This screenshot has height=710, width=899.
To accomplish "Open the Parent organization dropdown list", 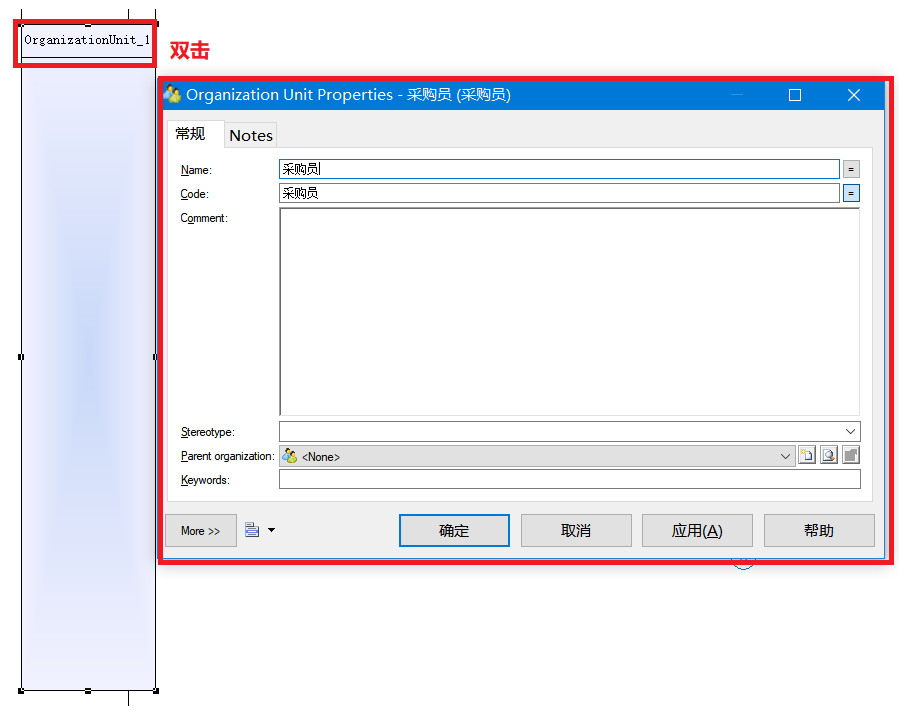I will pyautogui.click(x=786, y=455).
